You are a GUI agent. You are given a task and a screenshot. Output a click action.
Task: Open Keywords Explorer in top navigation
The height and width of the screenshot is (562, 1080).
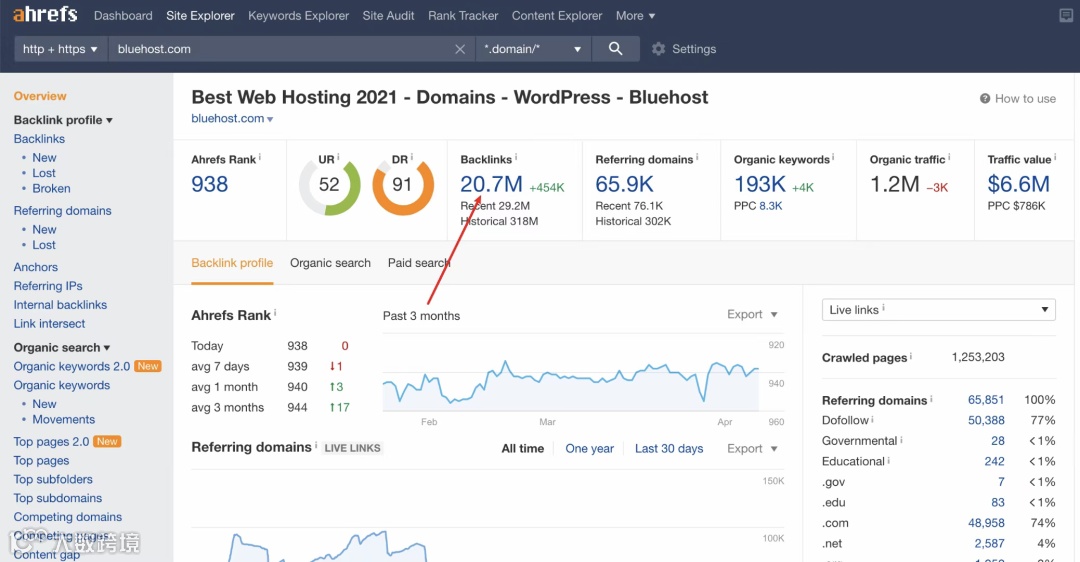click(298, 15)
